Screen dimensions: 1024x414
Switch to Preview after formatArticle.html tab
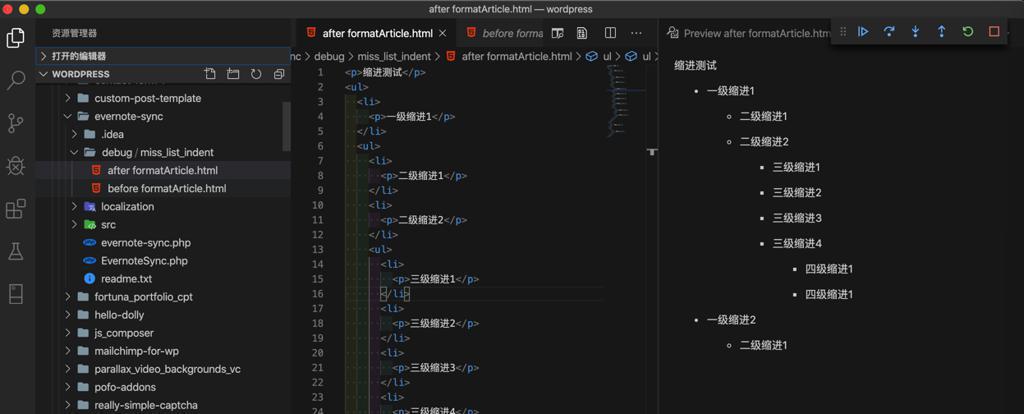click(748, 33)
